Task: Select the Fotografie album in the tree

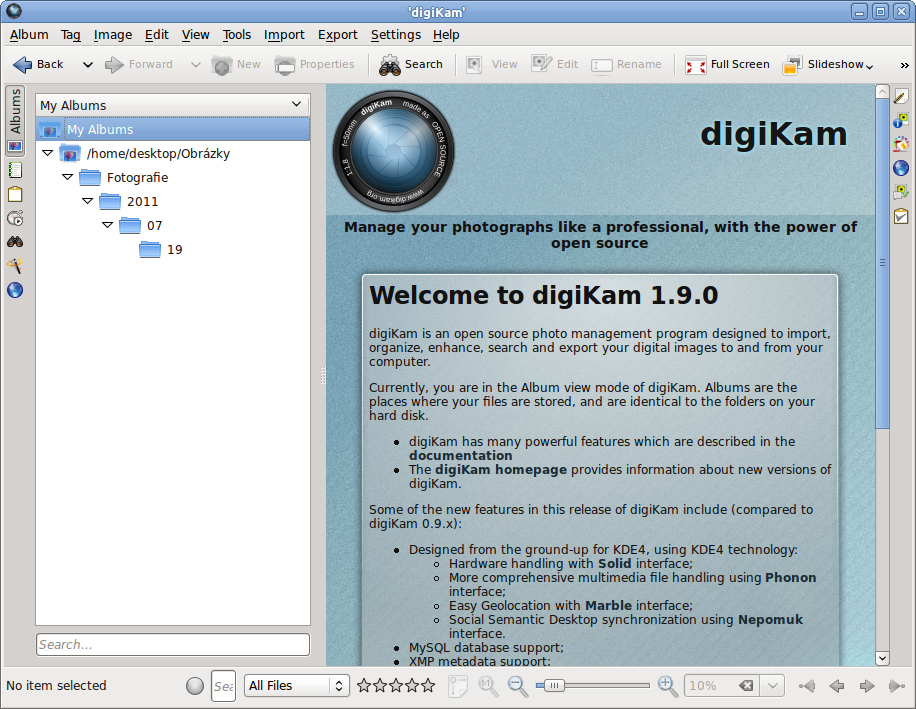Action: point(124,177)
